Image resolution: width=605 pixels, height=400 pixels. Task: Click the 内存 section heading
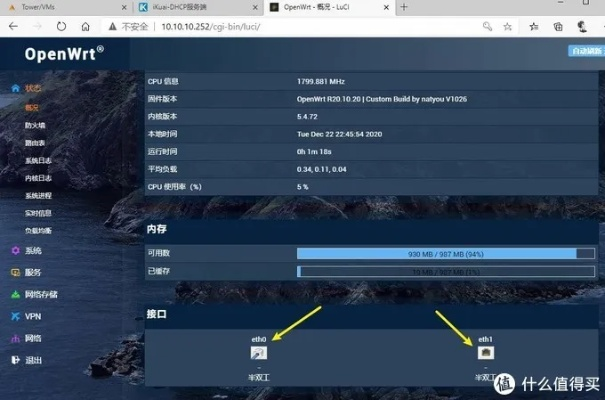pyautogui.click(x=157, y=229)
